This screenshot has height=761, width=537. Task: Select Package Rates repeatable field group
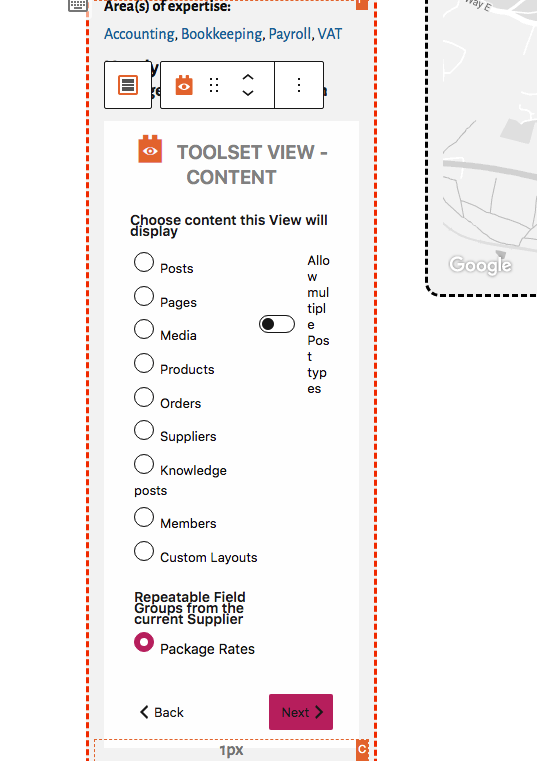[144, 643]
